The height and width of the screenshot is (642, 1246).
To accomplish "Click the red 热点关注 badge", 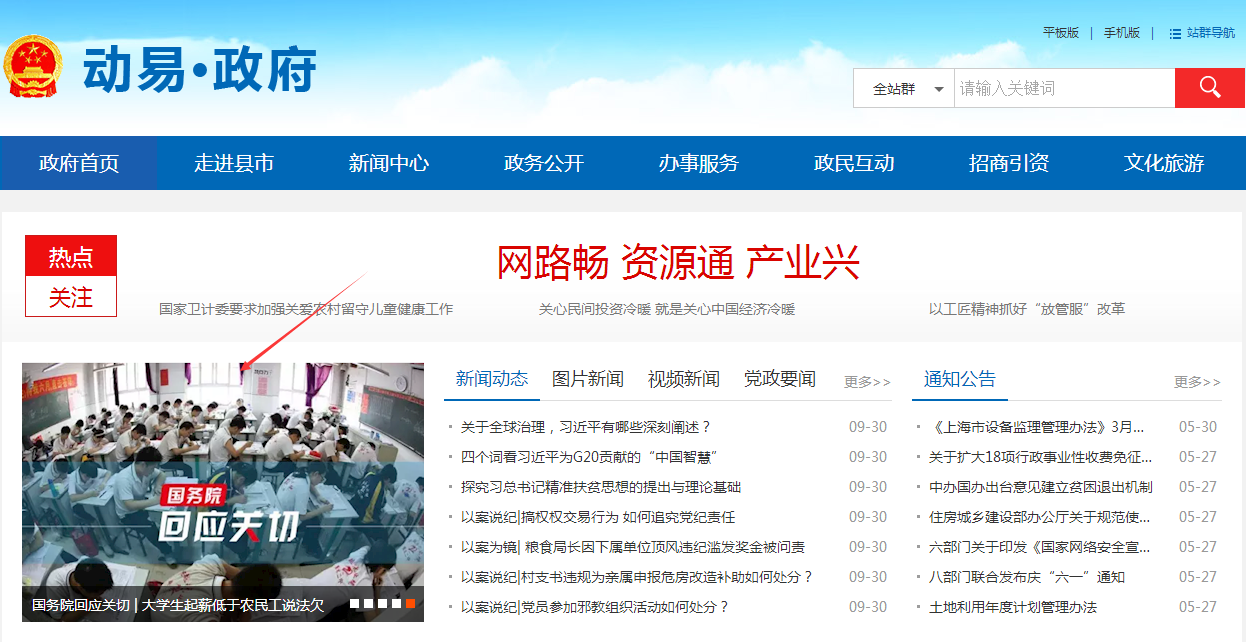I will (71, 276).
